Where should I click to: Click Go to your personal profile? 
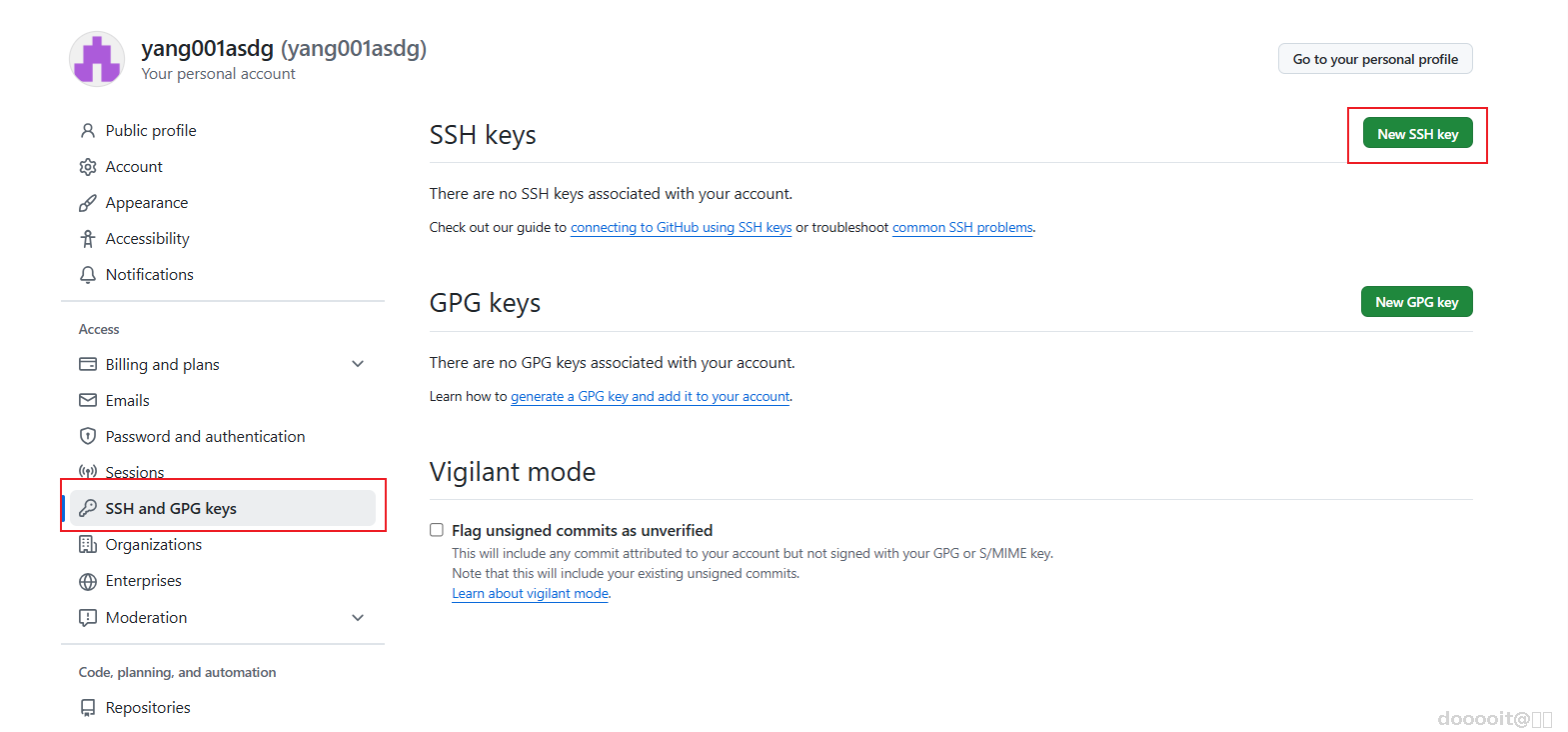click(x=1375, y=59)
